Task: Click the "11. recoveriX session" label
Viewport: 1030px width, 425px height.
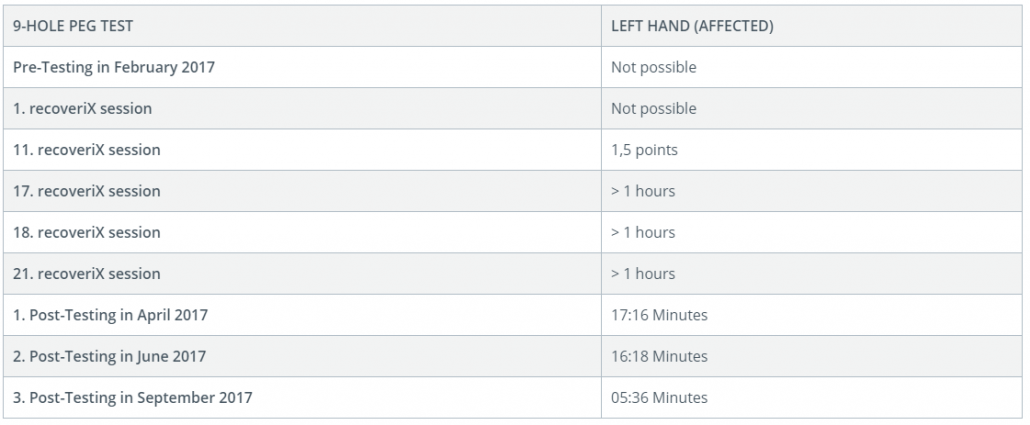Action: point(87,150)
